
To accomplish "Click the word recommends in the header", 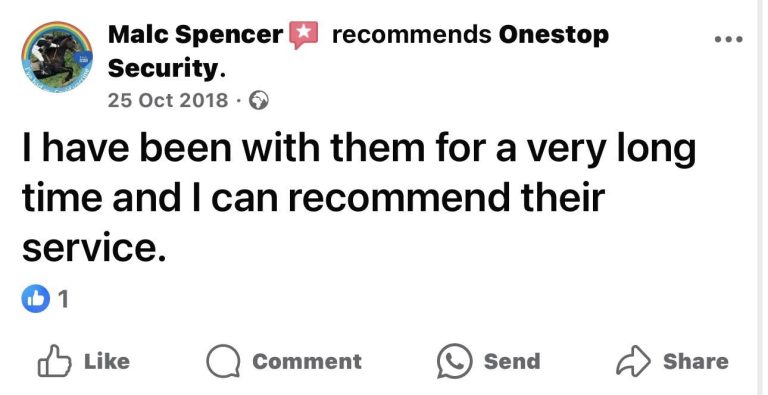I will tap(411, 35).
